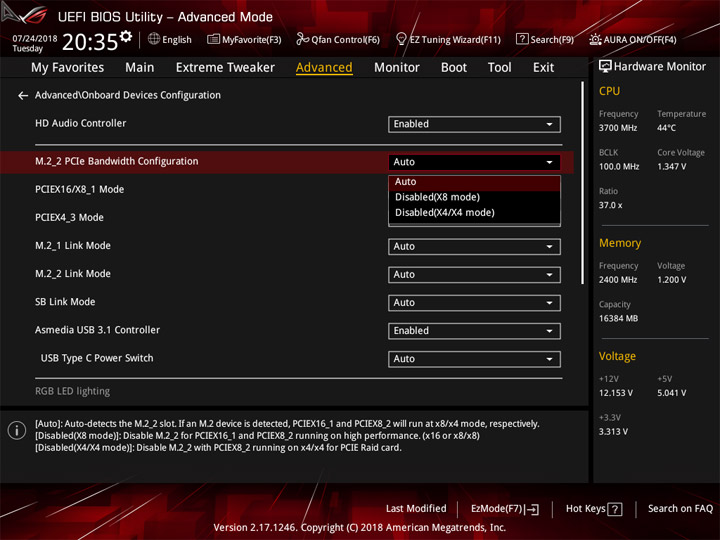Click the EzMode exit arrow icon
The width and height of the screenshot is (720, 540).
533,509
